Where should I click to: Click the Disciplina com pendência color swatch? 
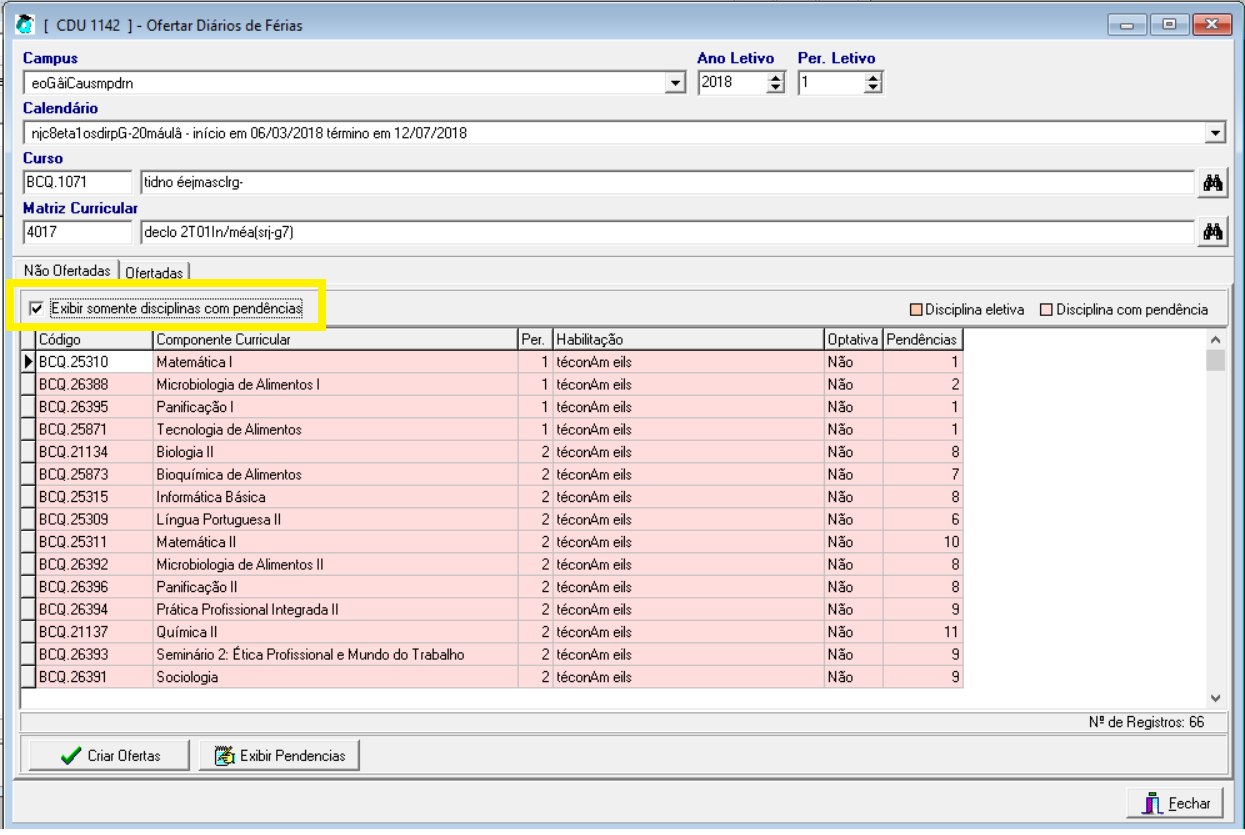pyautogui.click(x=1046, y=310)
